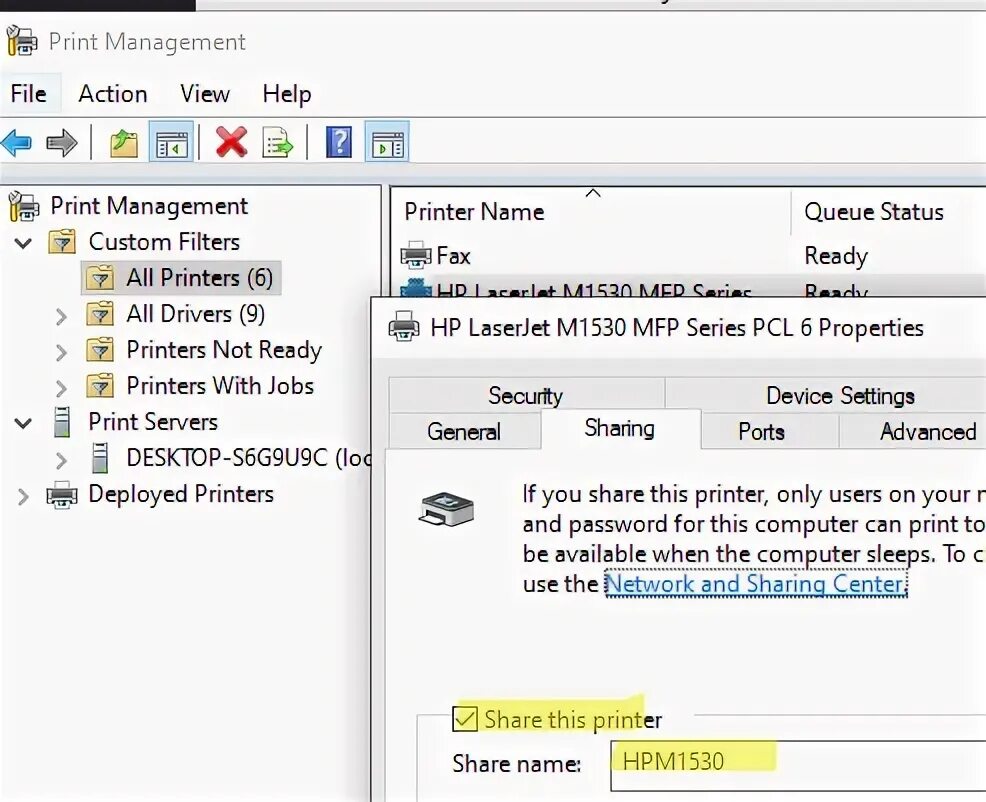986x802 pixels.
Task: Expand the Printers With Jobs node
Action: click(x=61, y=387)
